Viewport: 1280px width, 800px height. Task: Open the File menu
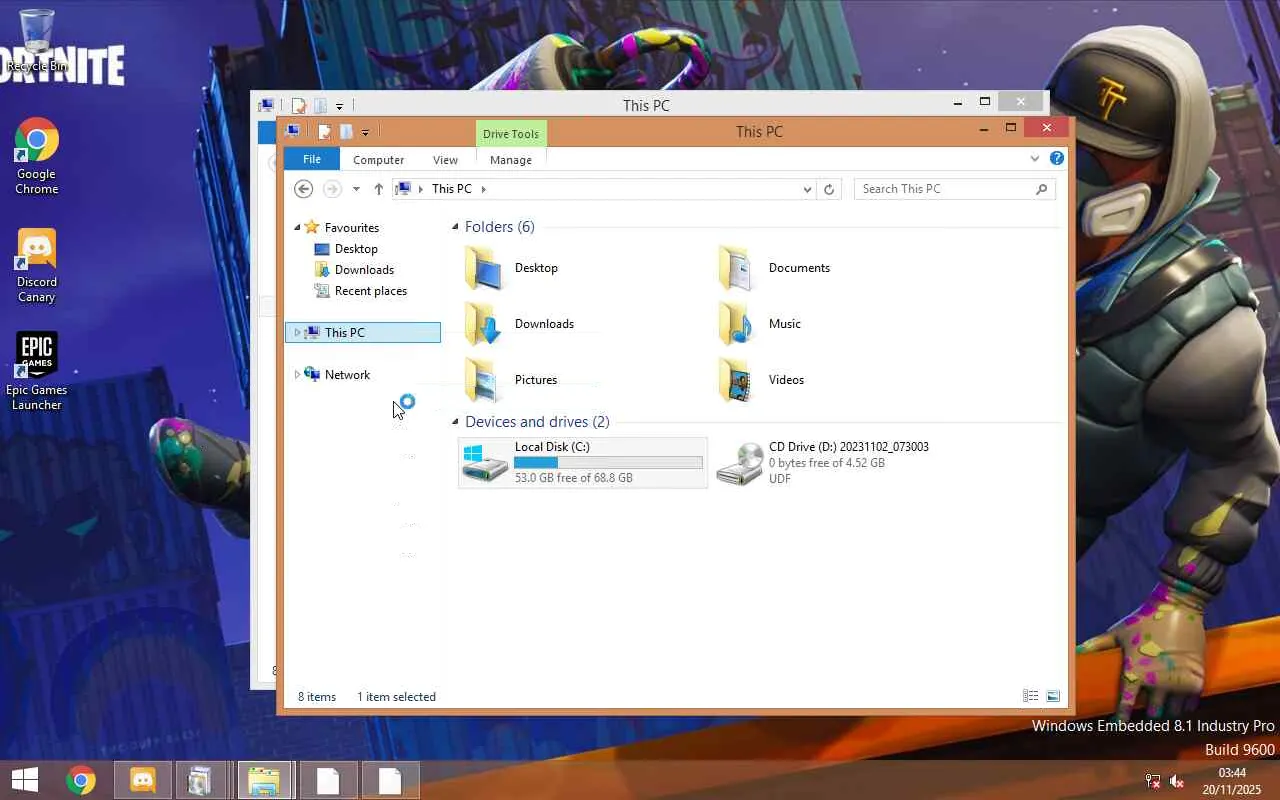[312, 159]
